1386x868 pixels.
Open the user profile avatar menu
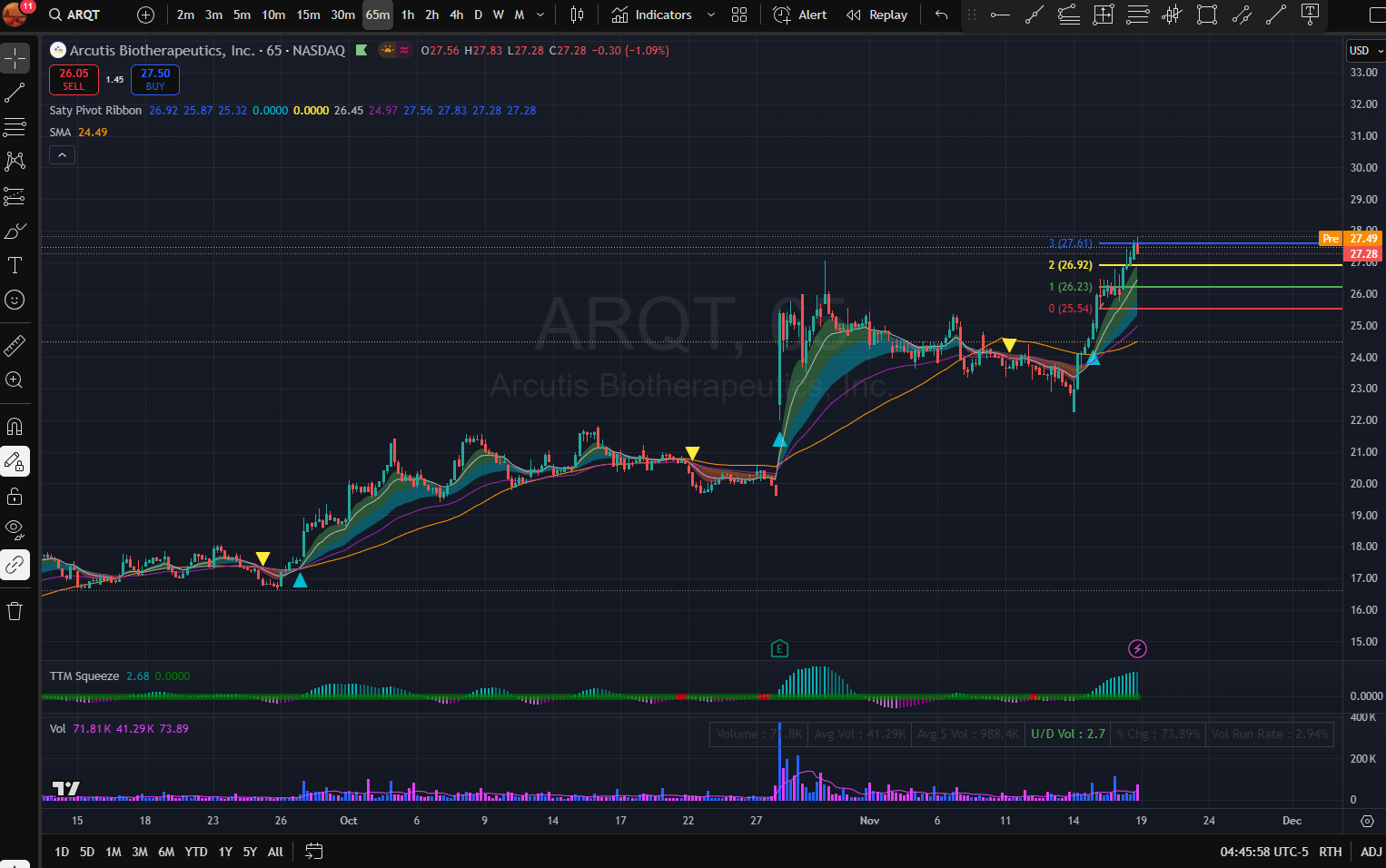[15, 15]
